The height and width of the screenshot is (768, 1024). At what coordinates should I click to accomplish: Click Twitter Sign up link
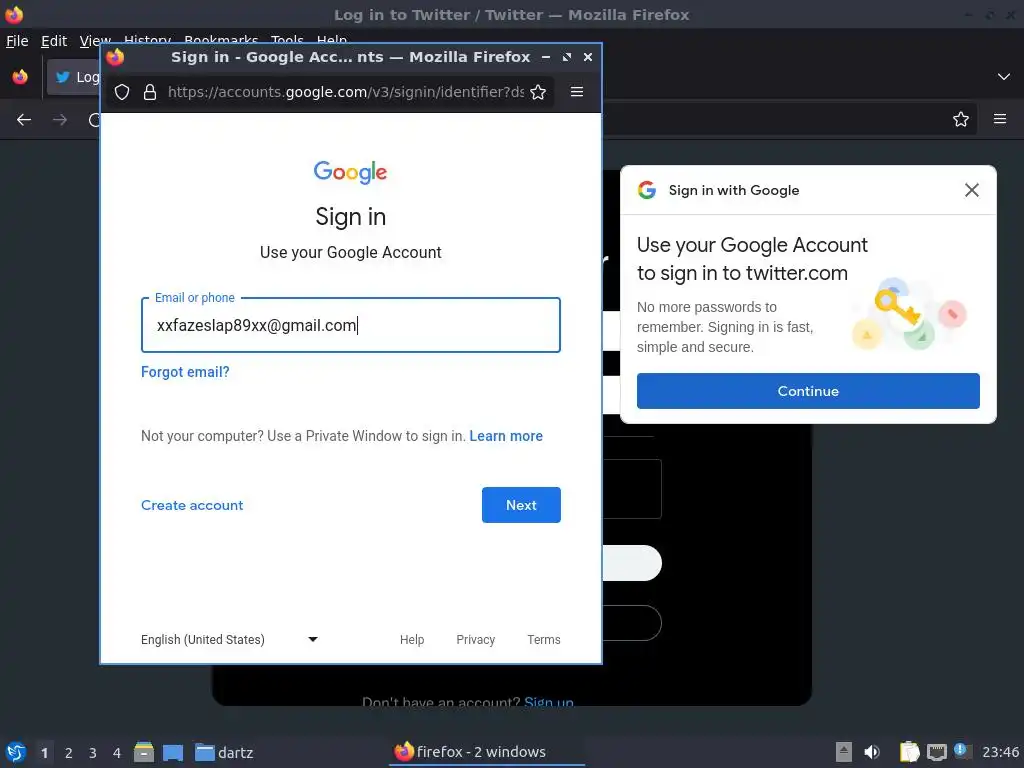(549, 701)
